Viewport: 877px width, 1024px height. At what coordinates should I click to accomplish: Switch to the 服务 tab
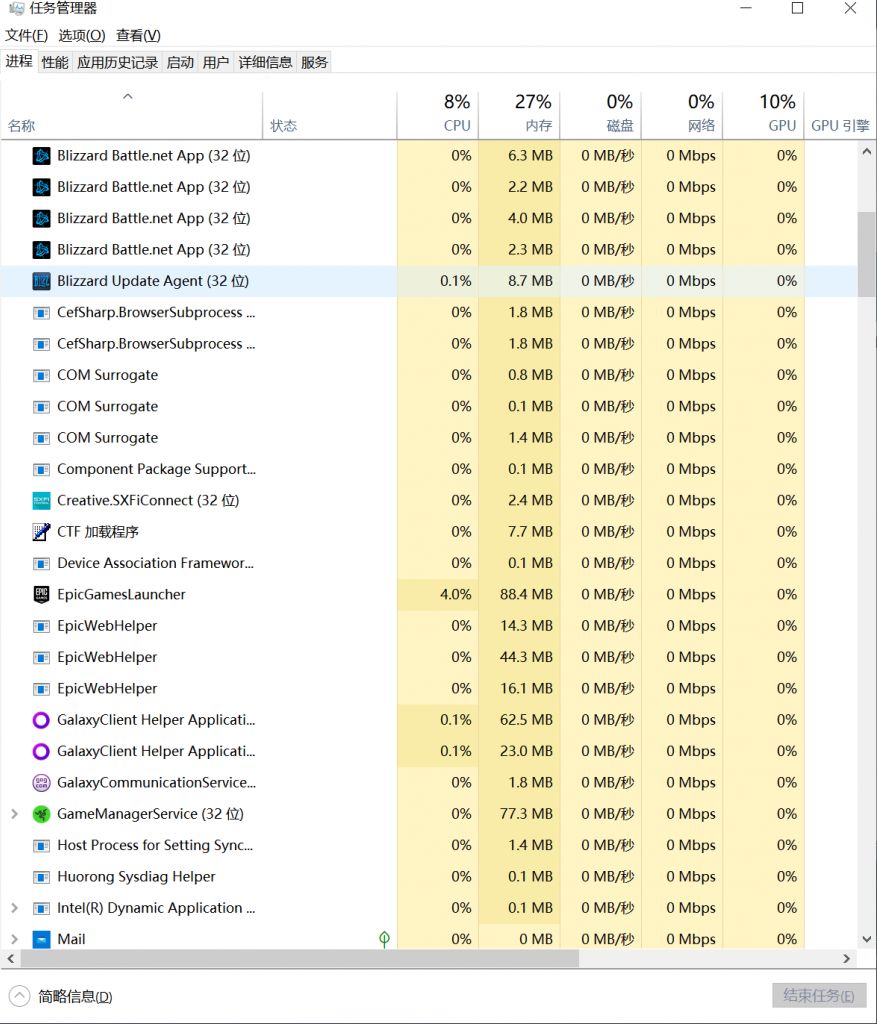(314, 63)
